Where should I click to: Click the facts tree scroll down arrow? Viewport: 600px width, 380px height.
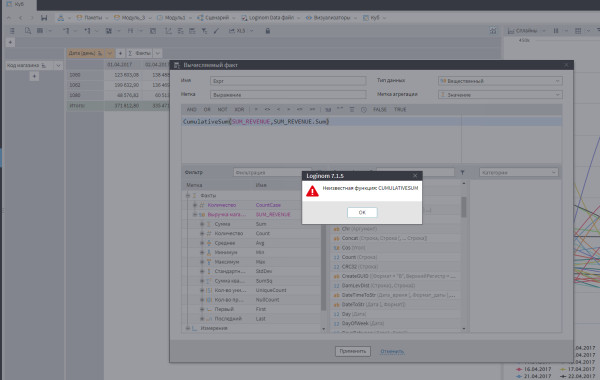point(323,329)
